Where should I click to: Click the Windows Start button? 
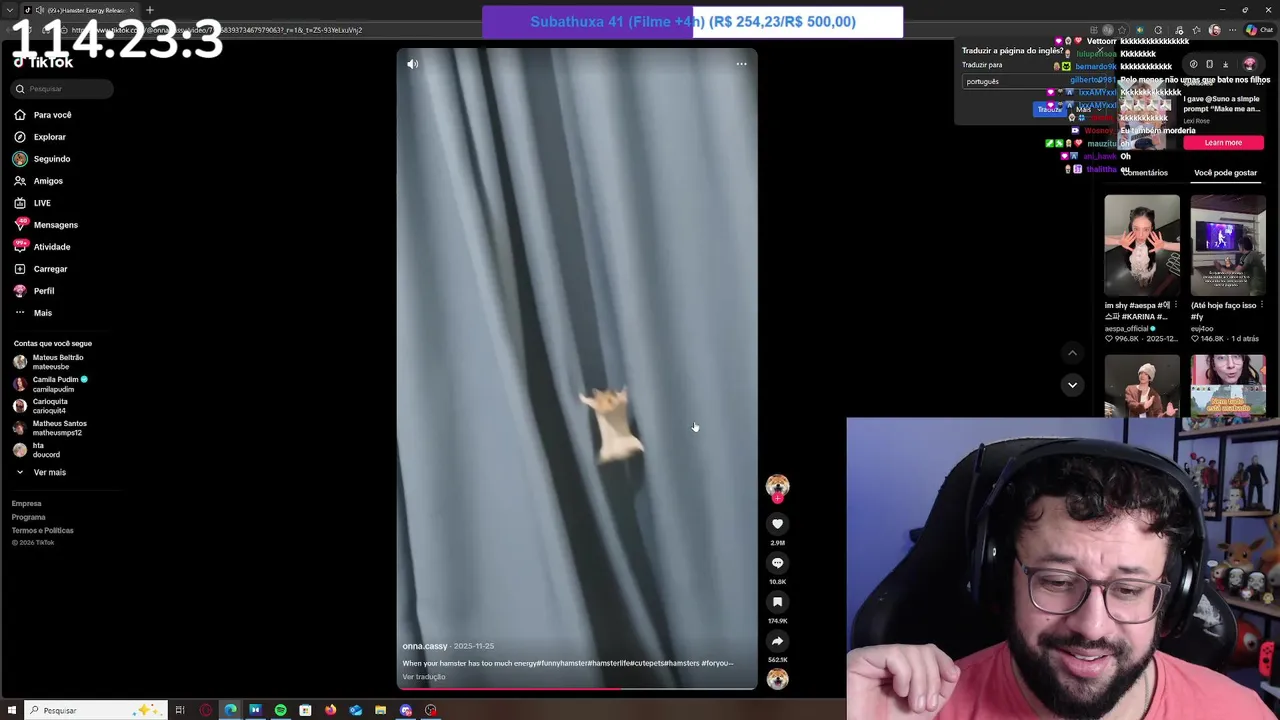click(x=12, y=710)
